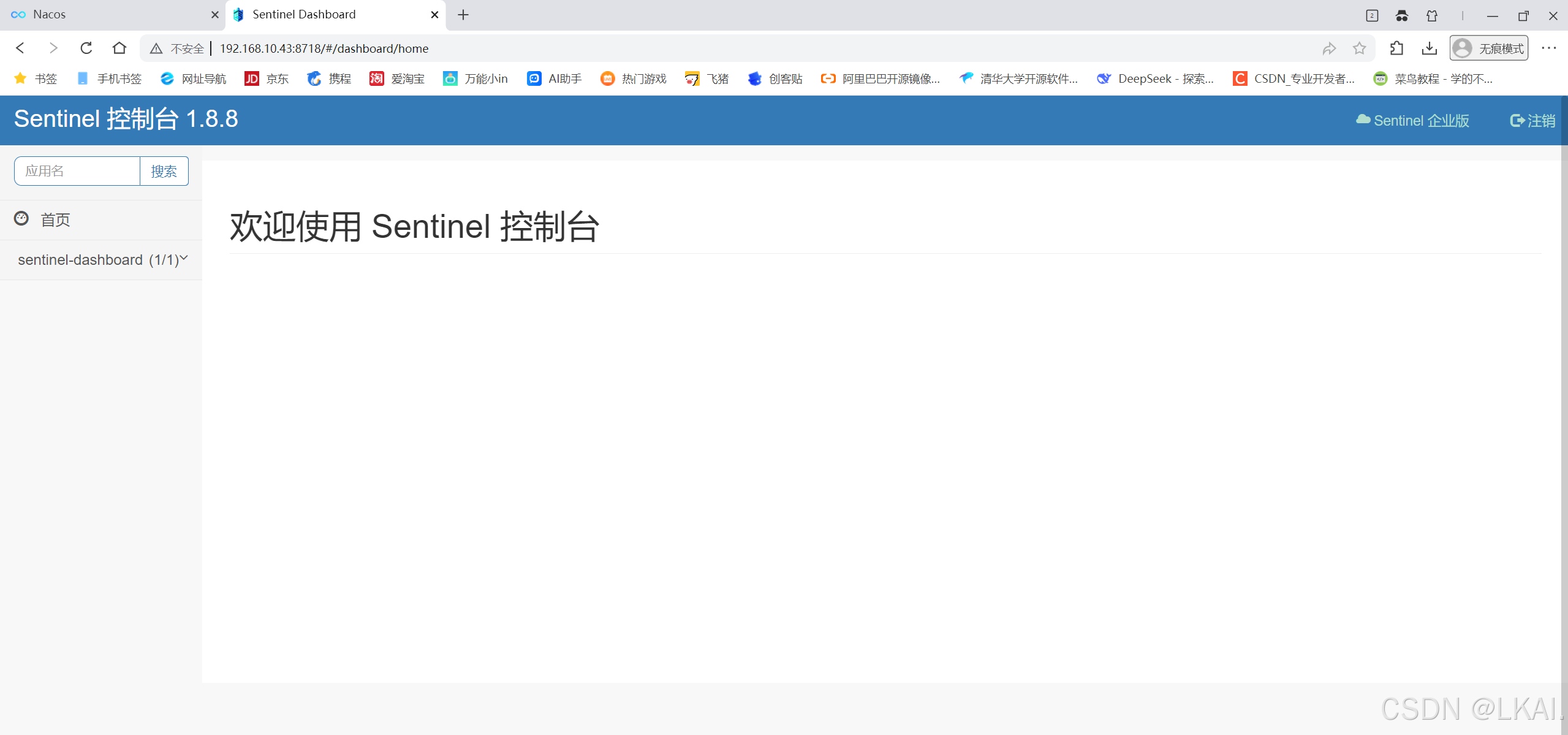Open the downloads icon
The image size is (1568, 735).
[x=1429, y=48]
